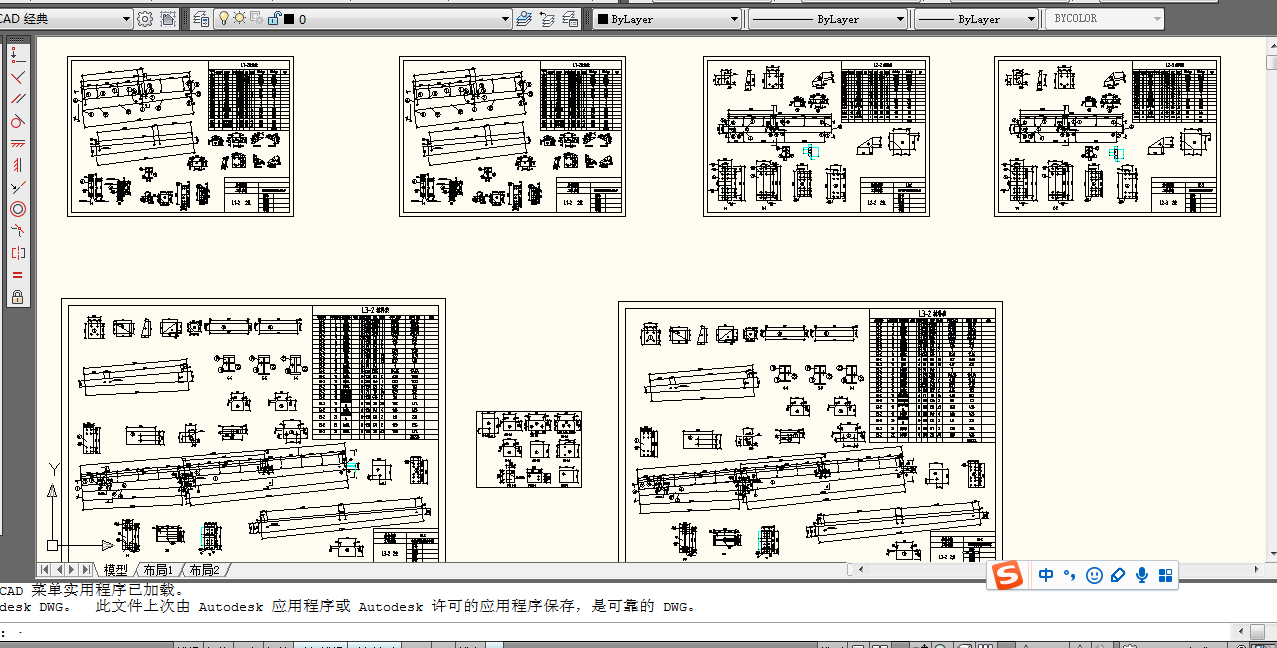Toggle the layer freeze sun icon
This screenshot has width=1277, height=648.
pos(239,18)
